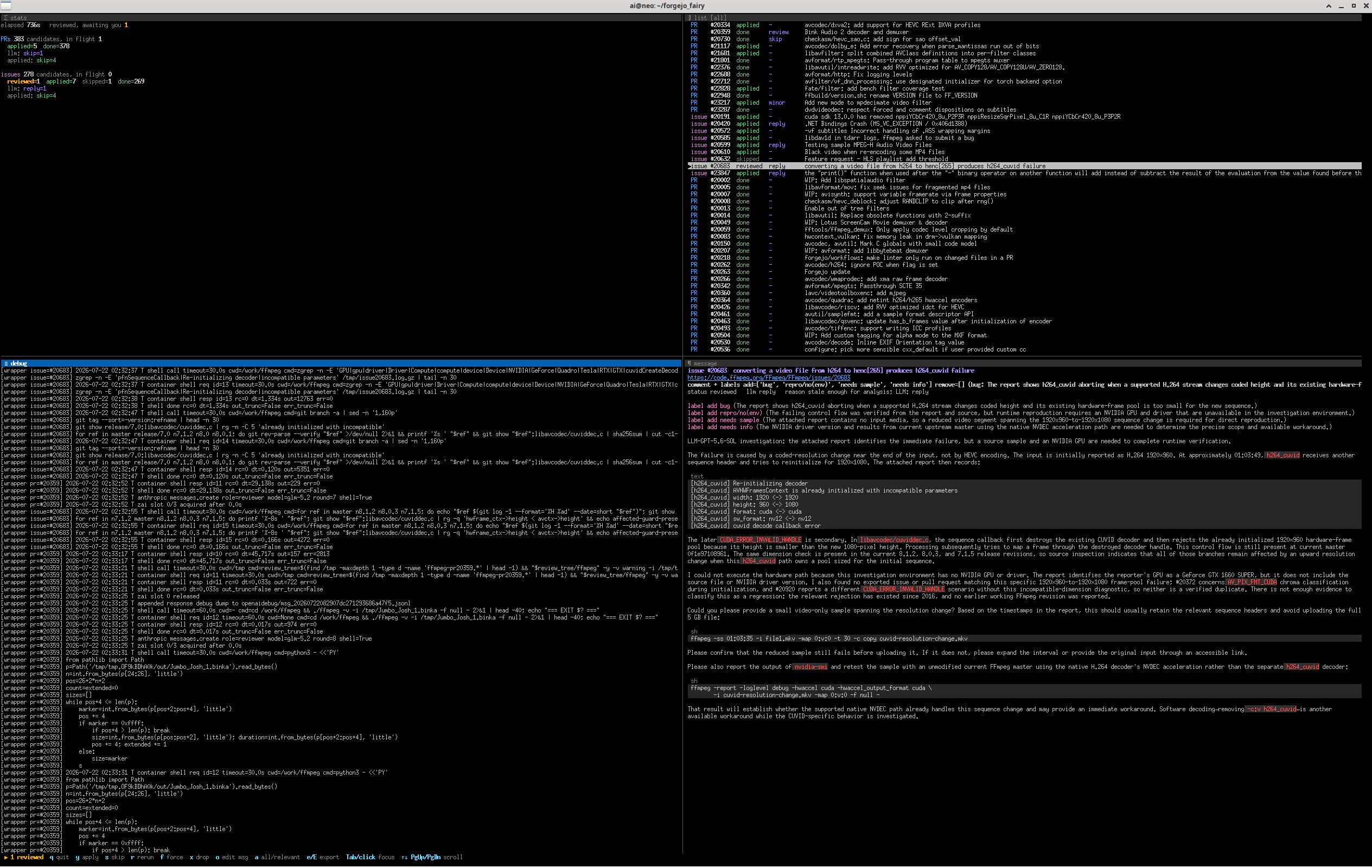1372x868 pixels.
Task: Focus the stats pane header
Action: click(341, 18)
